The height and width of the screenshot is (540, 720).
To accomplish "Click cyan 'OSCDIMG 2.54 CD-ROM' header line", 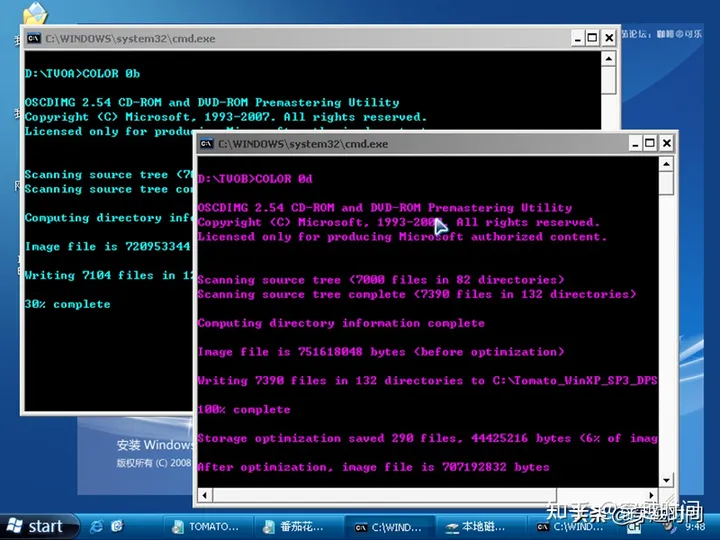I will (x=212, y=102).
